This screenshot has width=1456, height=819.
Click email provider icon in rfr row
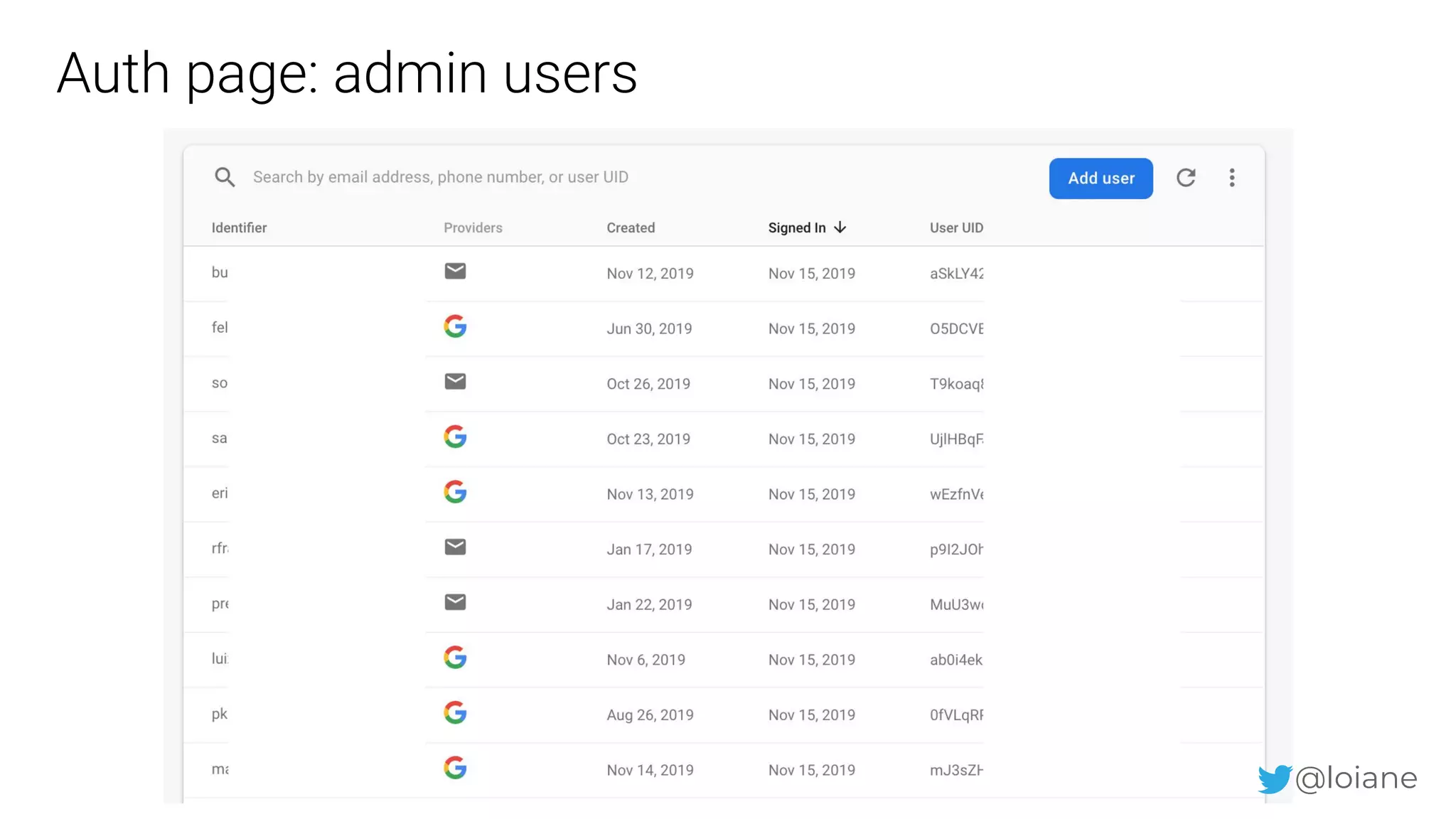point(455,547)
